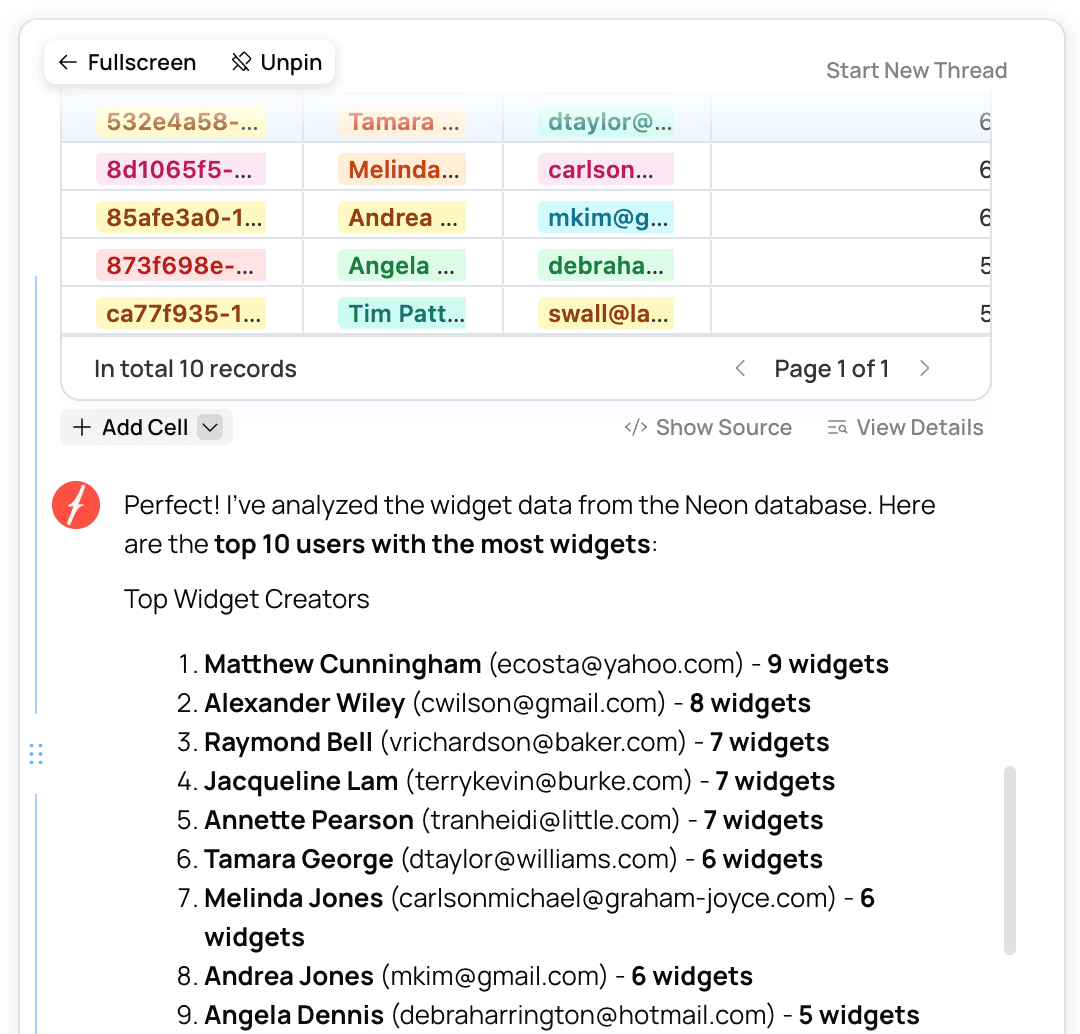
Task: Click the plus icon in Add Cell
Action: [x=83, y=428]
